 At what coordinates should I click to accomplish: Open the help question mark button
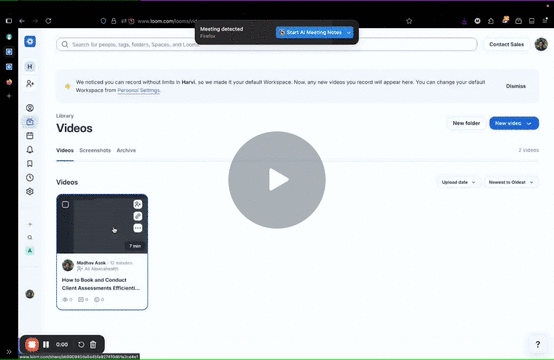538,344
